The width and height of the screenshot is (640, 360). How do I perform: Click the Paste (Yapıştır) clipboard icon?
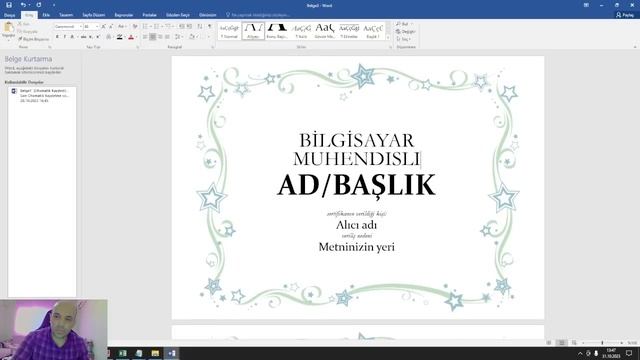point(8,27)
